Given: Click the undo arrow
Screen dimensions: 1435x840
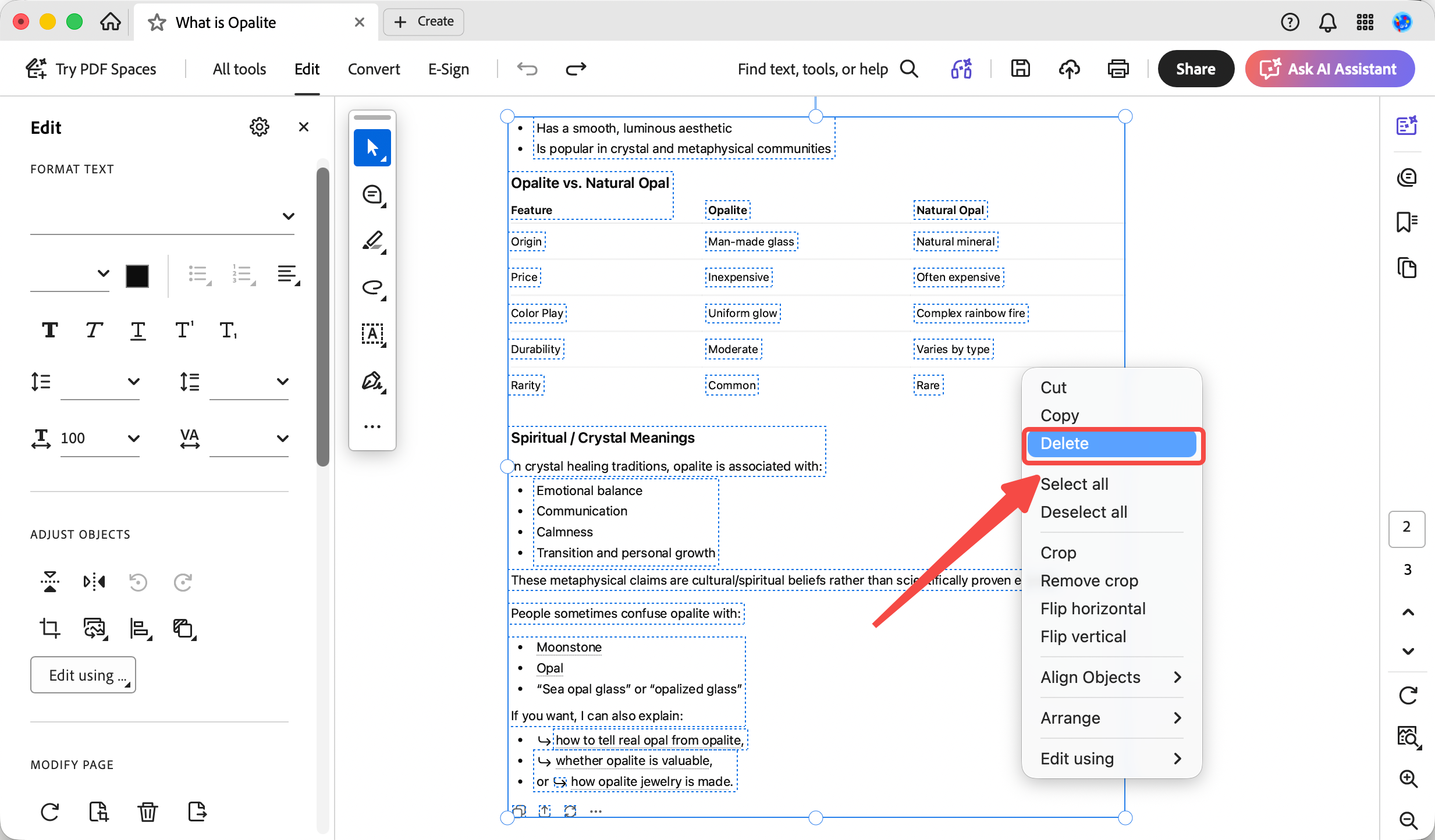Looking at the screenshot, I should (527, 69).
